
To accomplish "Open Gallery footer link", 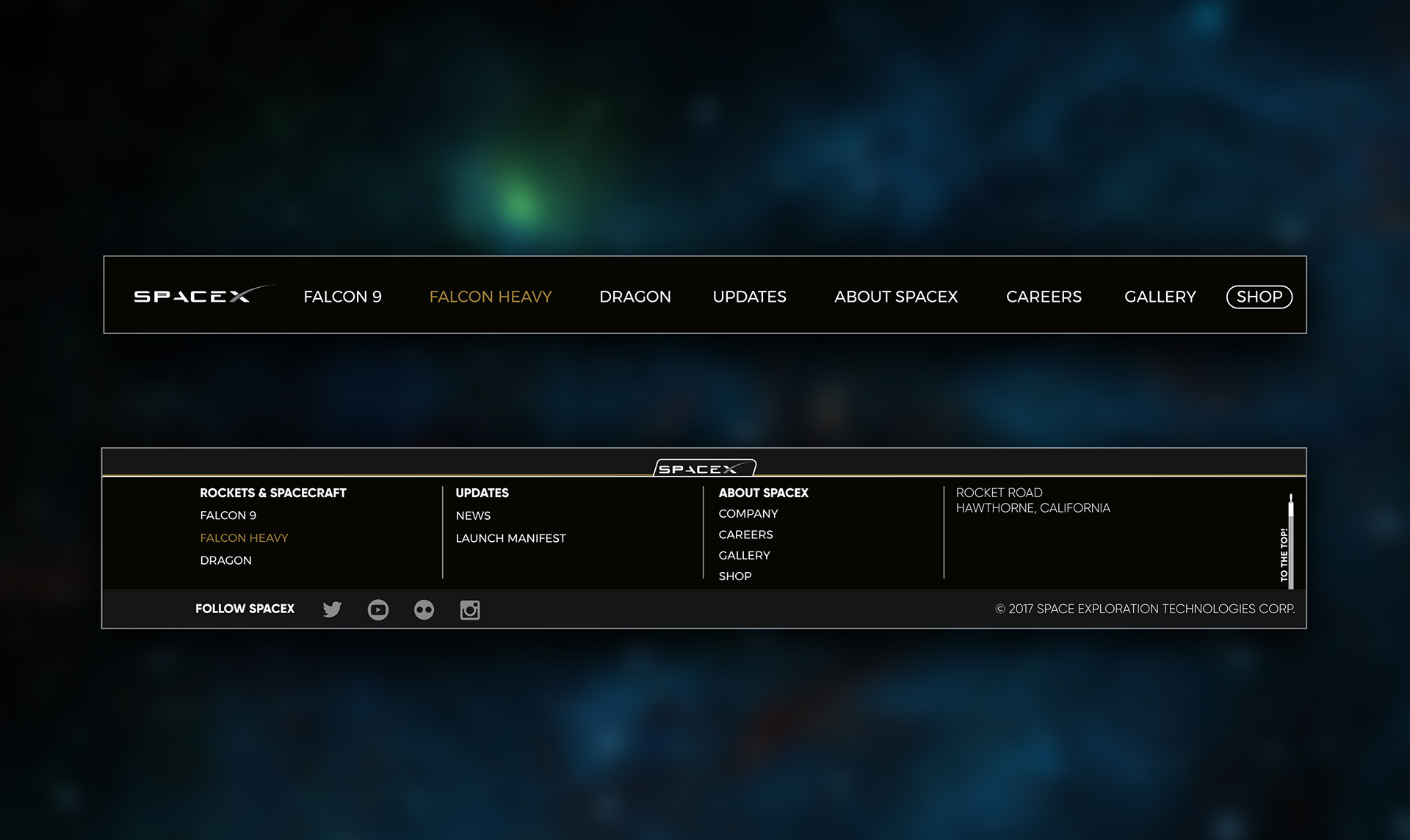I will click(745, 555).
